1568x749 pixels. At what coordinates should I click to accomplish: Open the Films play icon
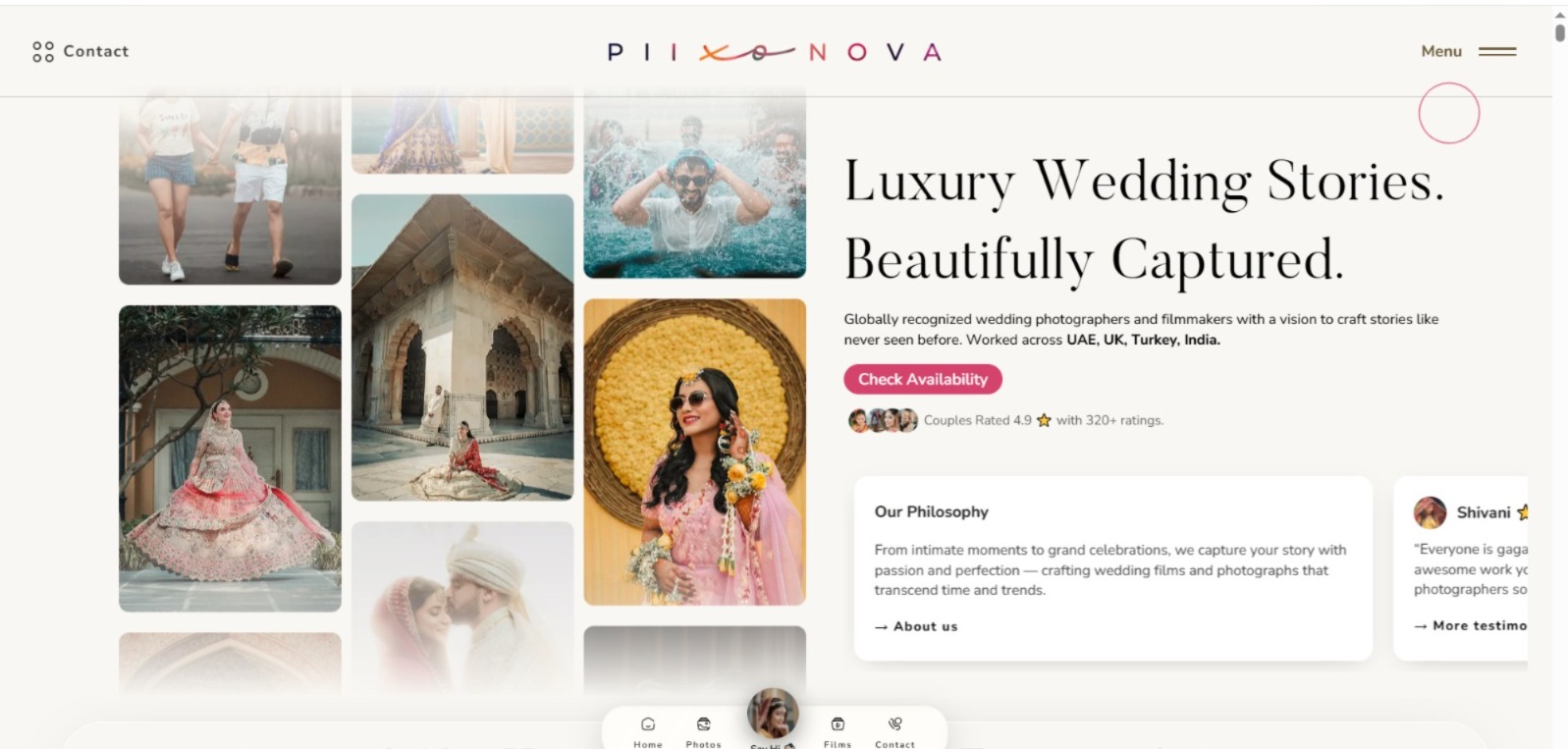click(x=838, y=724)
